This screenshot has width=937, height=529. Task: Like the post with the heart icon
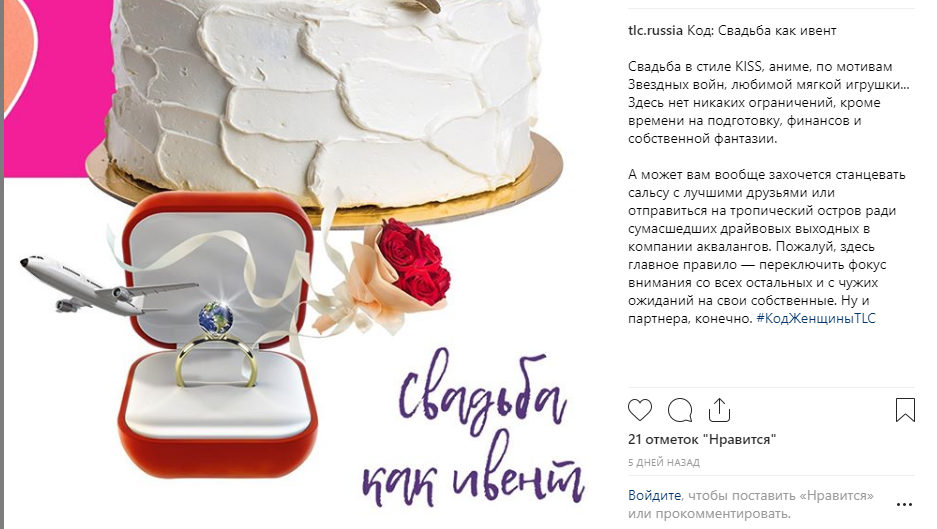639,410
